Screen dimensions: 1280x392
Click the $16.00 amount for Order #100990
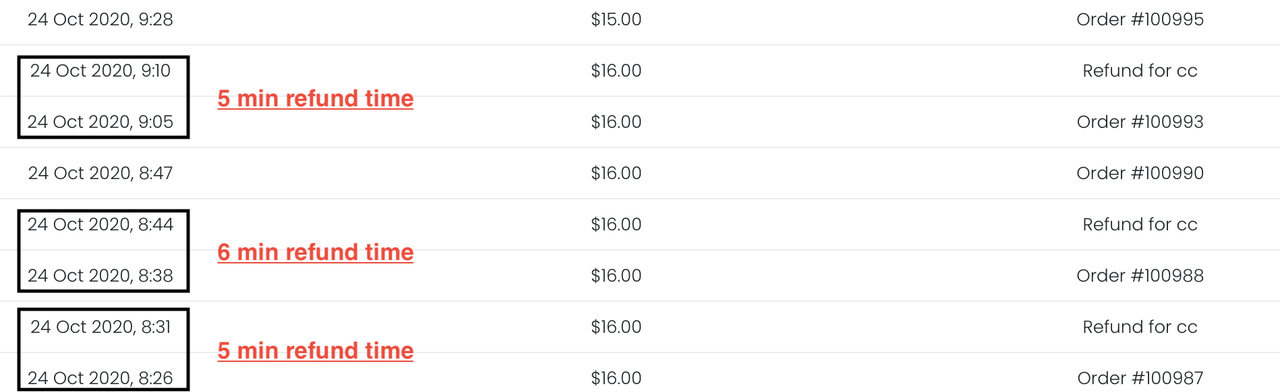coord(616,173)
